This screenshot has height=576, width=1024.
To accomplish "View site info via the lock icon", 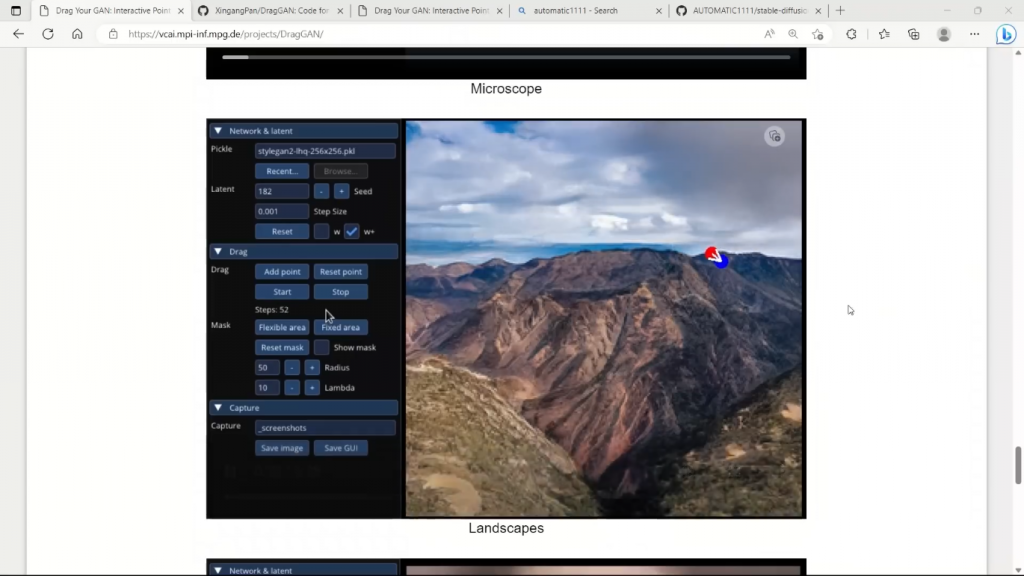I will (113, 34).
